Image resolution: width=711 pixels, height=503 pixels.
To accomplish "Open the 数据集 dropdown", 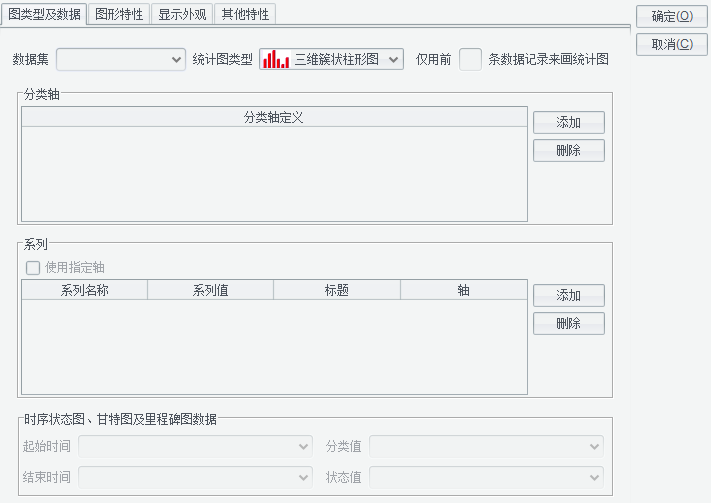I will click(x=121, y=60).
